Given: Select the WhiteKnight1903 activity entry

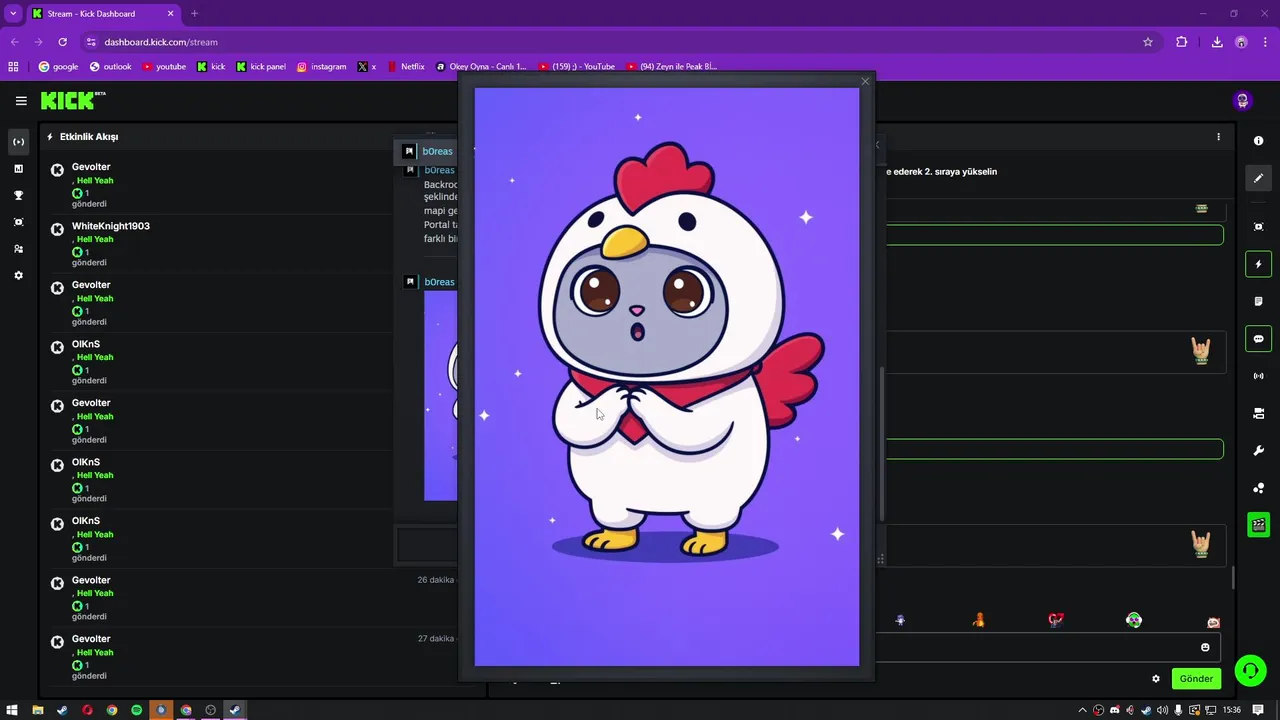Looking at the screenshot, I should 220,244.
